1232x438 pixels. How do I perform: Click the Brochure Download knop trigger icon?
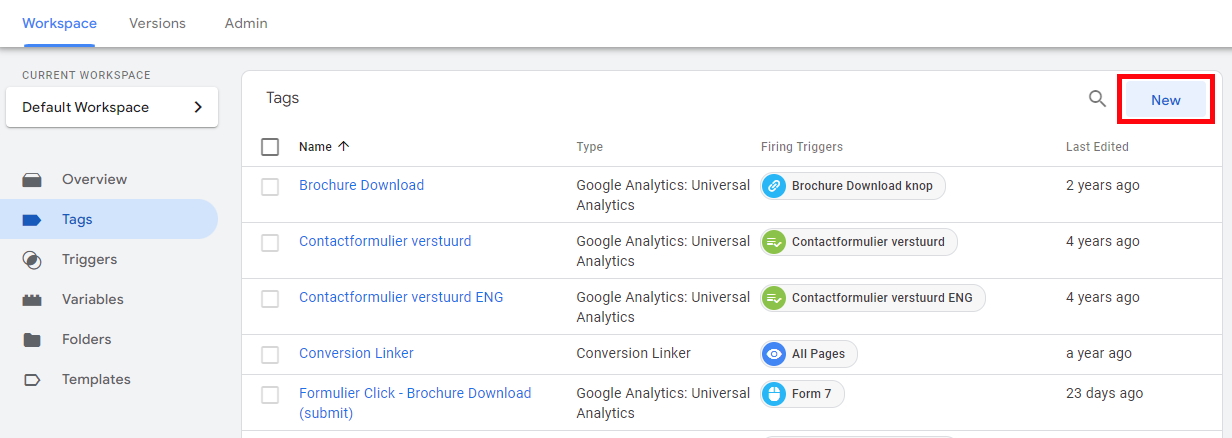[x=773, y=186]
